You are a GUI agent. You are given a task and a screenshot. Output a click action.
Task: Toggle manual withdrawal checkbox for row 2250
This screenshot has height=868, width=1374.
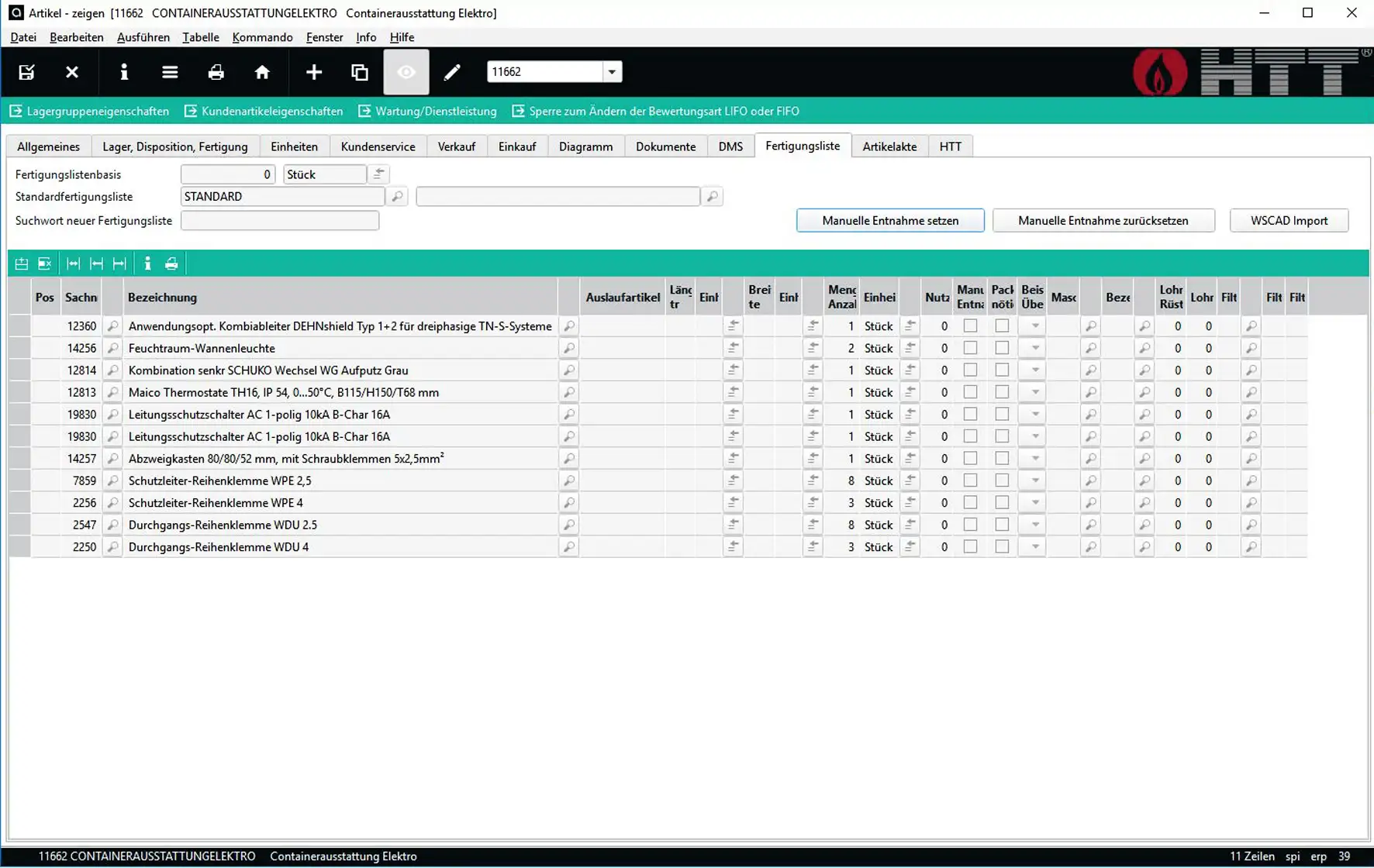pyautogui.click(x=970, y=547)
